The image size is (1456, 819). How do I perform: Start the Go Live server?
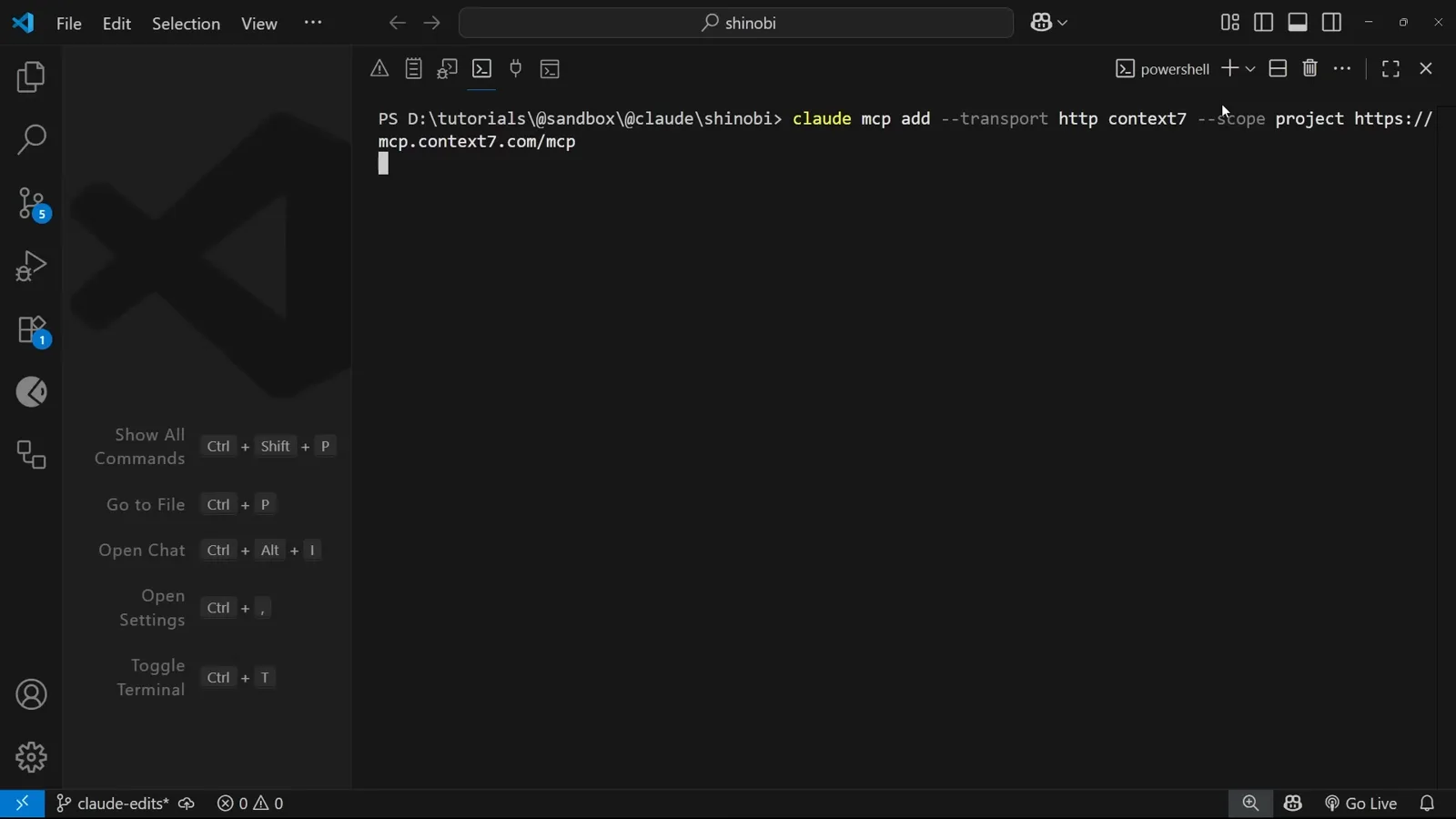coord(1361,804)
